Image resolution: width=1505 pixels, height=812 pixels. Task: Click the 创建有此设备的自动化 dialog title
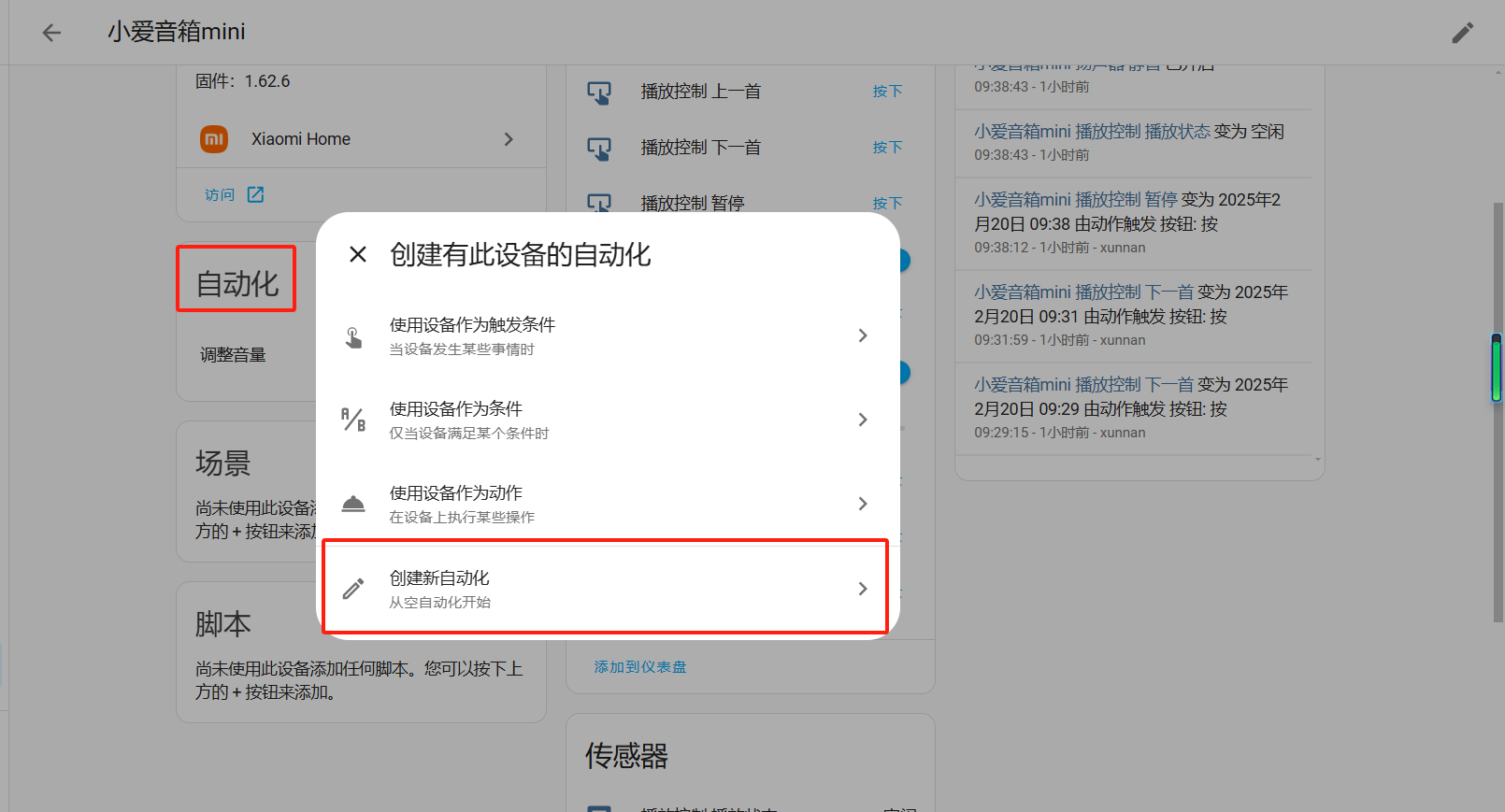(521, 254)
